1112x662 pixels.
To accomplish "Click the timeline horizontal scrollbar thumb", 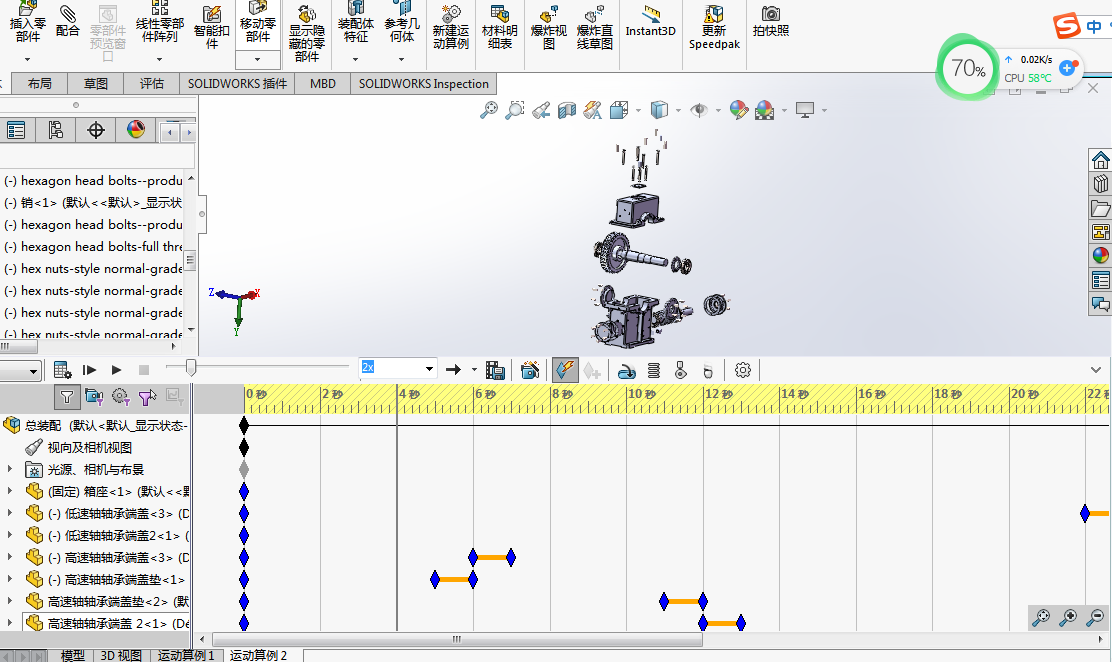I will coord(457,639).
